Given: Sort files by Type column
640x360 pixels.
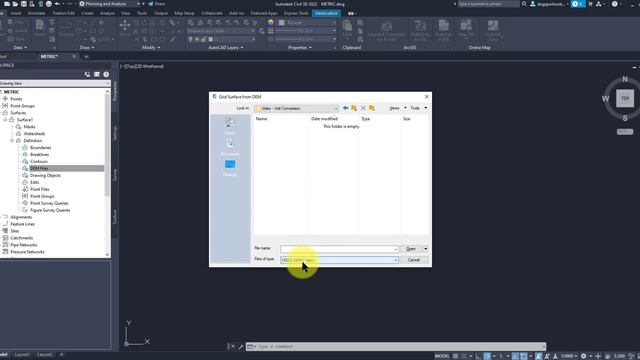Looking at the screenshot, I should click(366, 119).
